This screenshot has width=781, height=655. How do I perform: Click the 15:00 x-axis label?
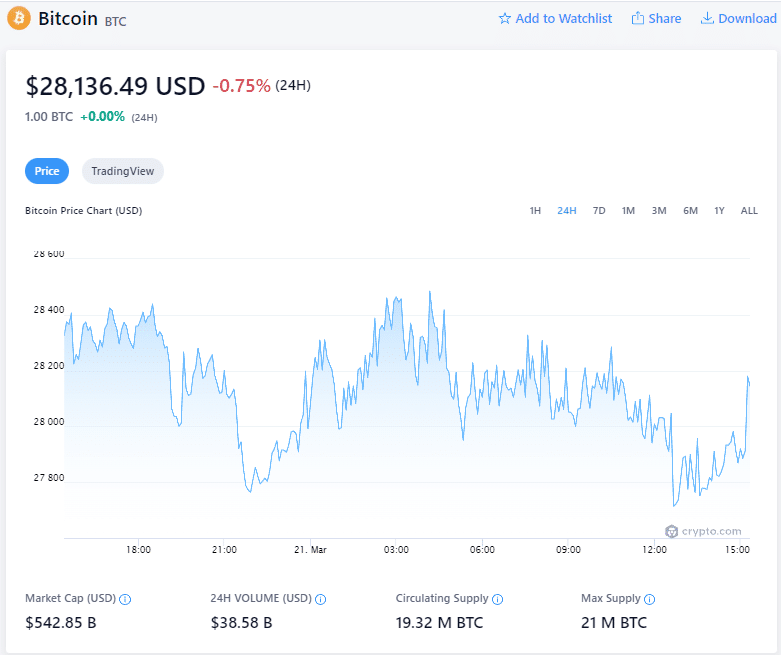pyautogui.click(x=737, y=549)
